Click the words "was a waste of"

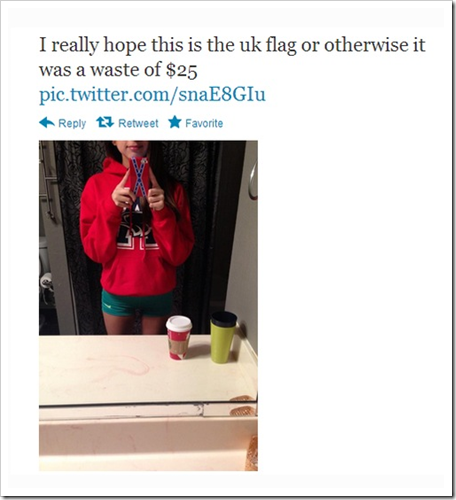[100, 70]
